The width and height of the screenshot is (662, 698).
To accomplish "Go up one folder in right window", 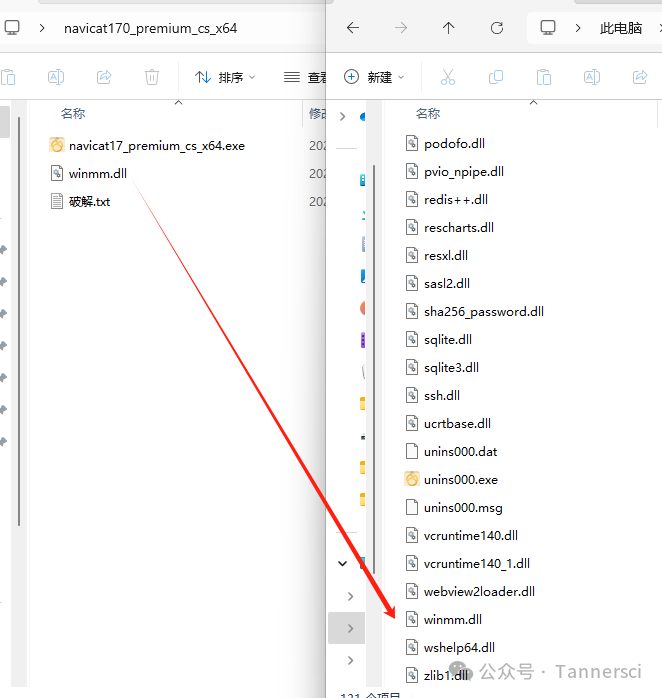I will pos(448,28).
